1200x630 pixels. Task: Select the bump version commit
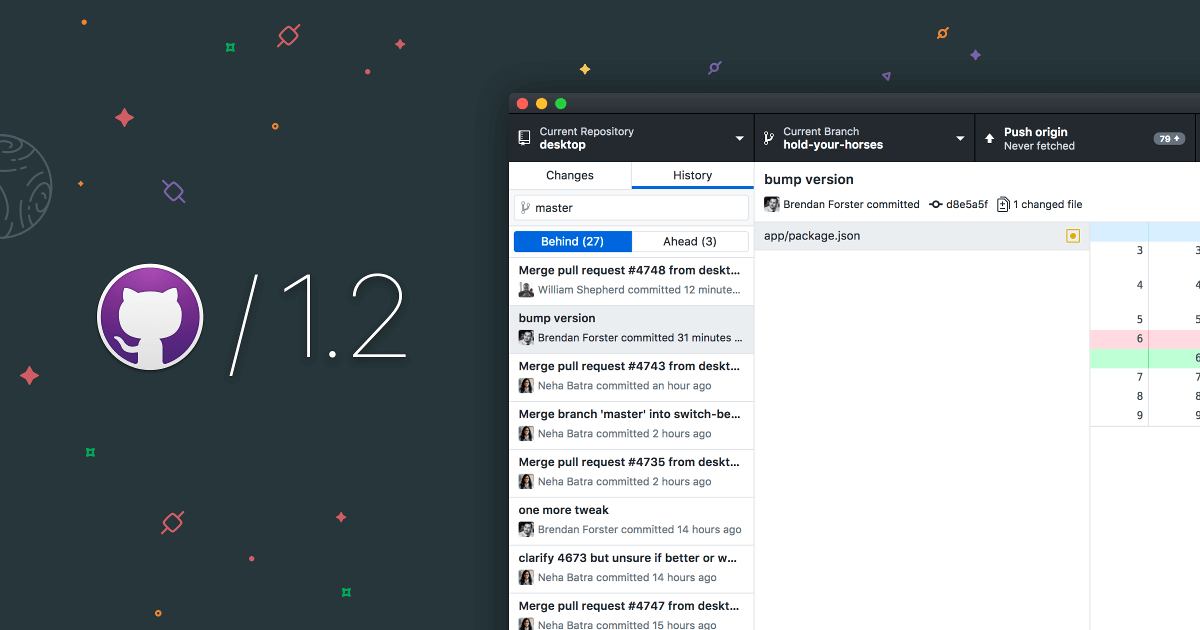tap(631, 327)
